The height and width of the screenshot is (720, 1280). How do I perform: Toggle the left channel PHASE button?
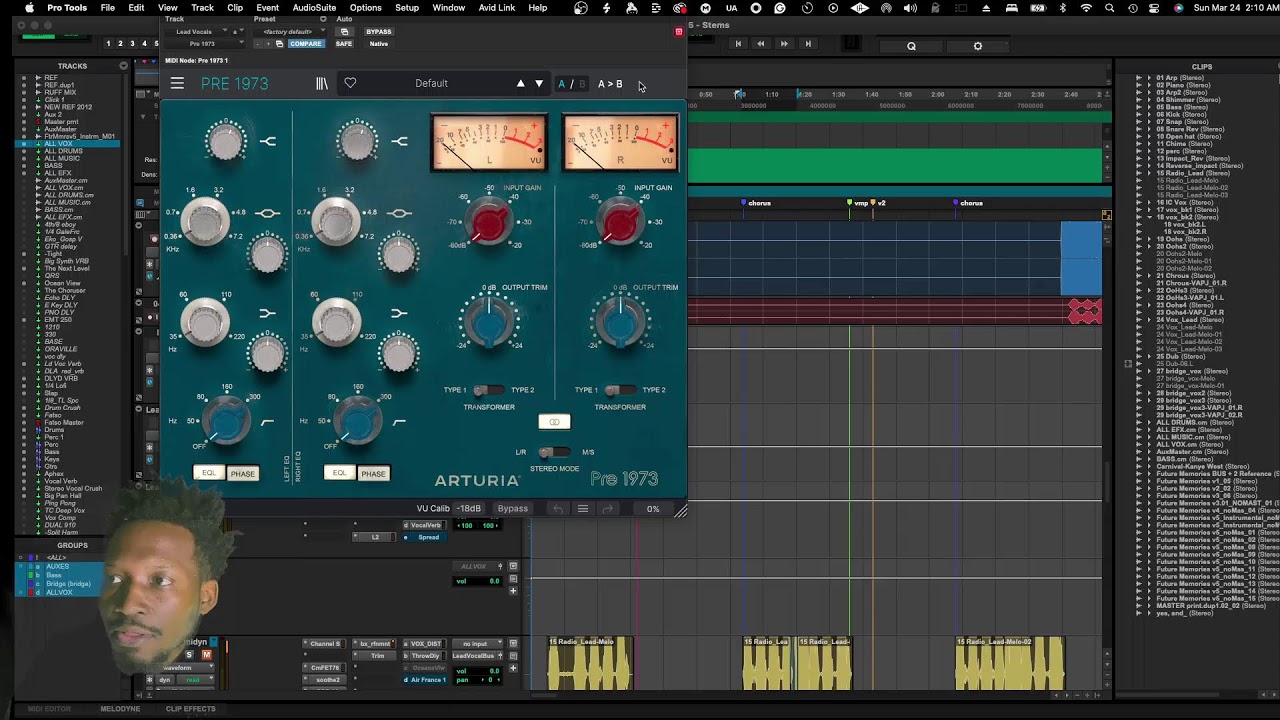(x=242, y=473)
